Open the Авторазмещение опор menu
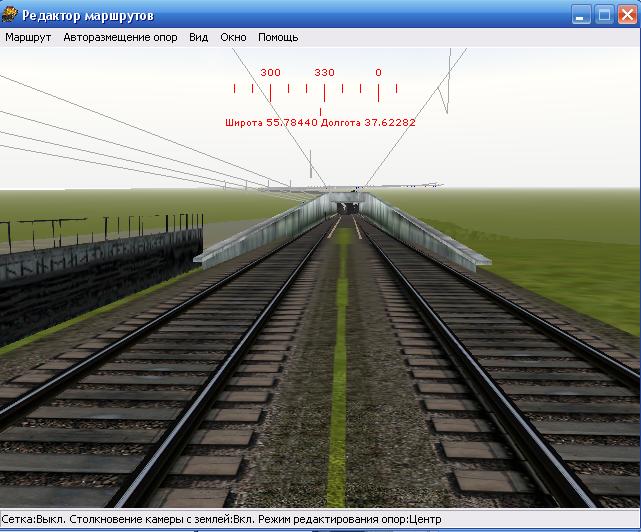This screenshot has width=641, height=532. [120, 37]
